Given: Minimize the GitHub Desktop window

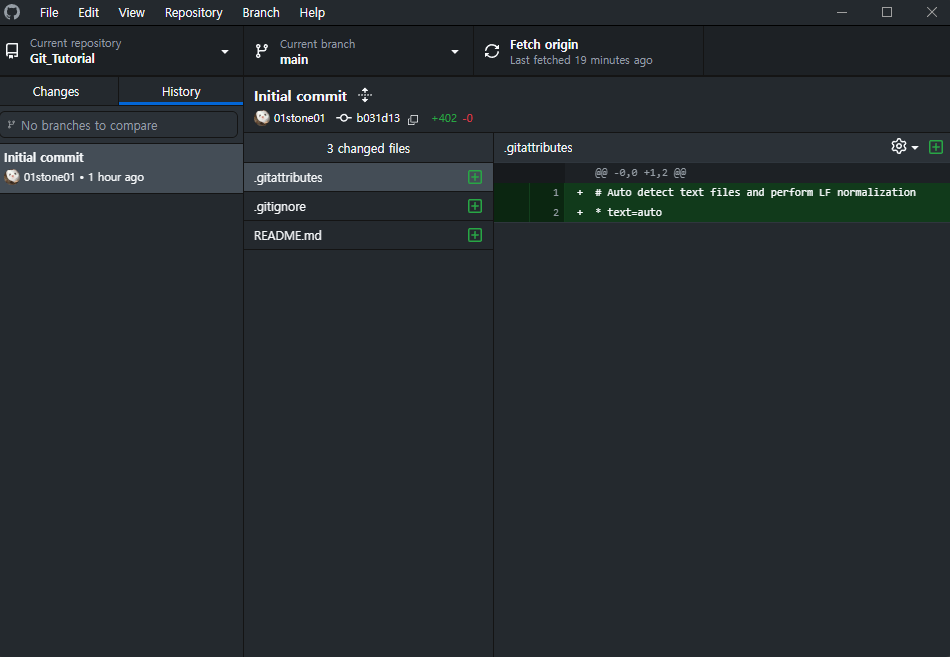Looking at the screenshot, I should coord(842,12).
